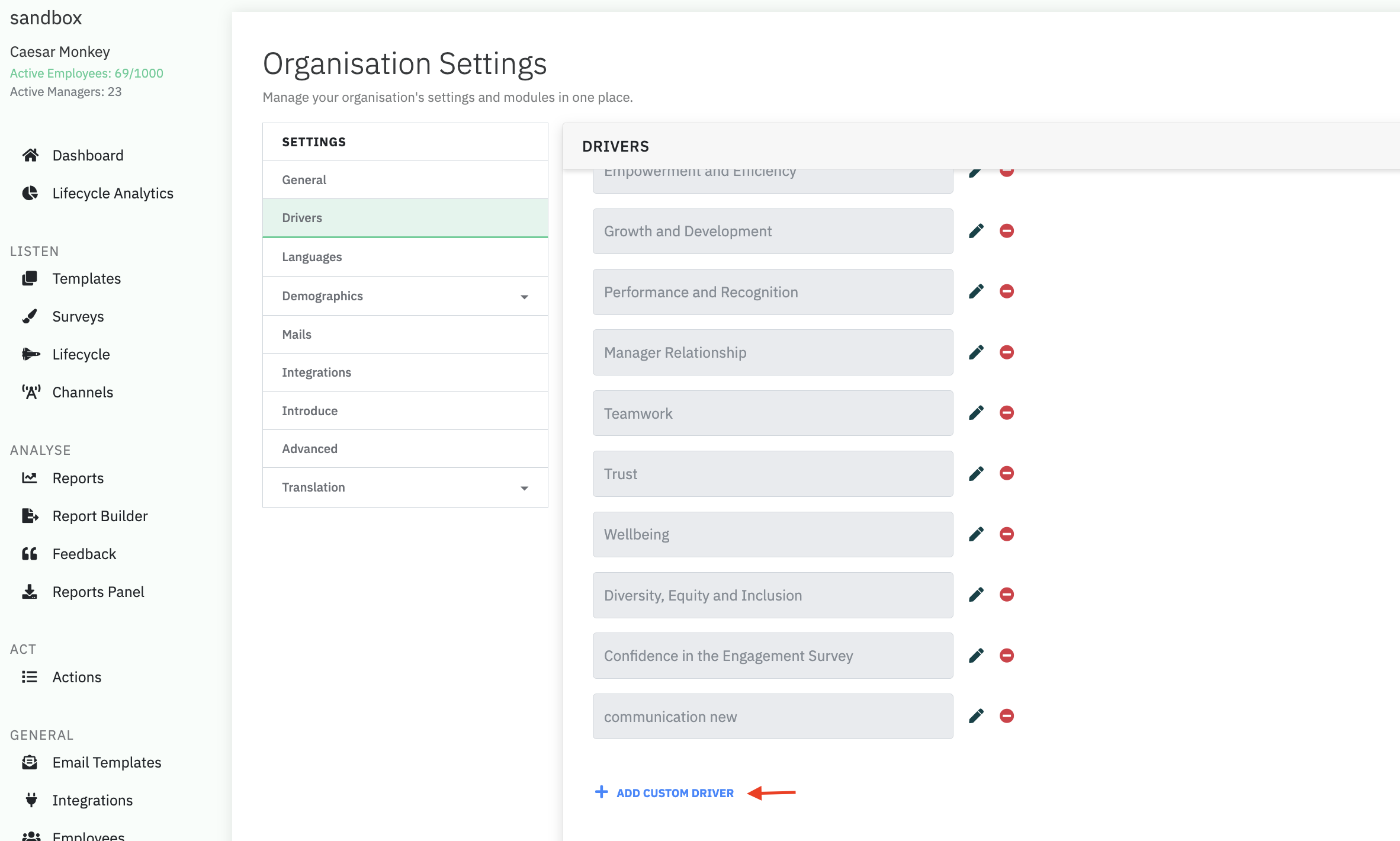
Task: Edit Confidence in the Engagement Survey driver
Action: tap(976, 656)
